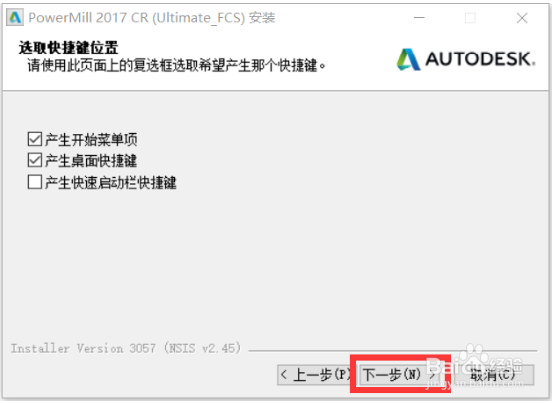Image resolution: width=555 pixels, height=403 pixels.
Task: Uncheck the 产生开始菜单项 checkbox
Action: (35, 139)
